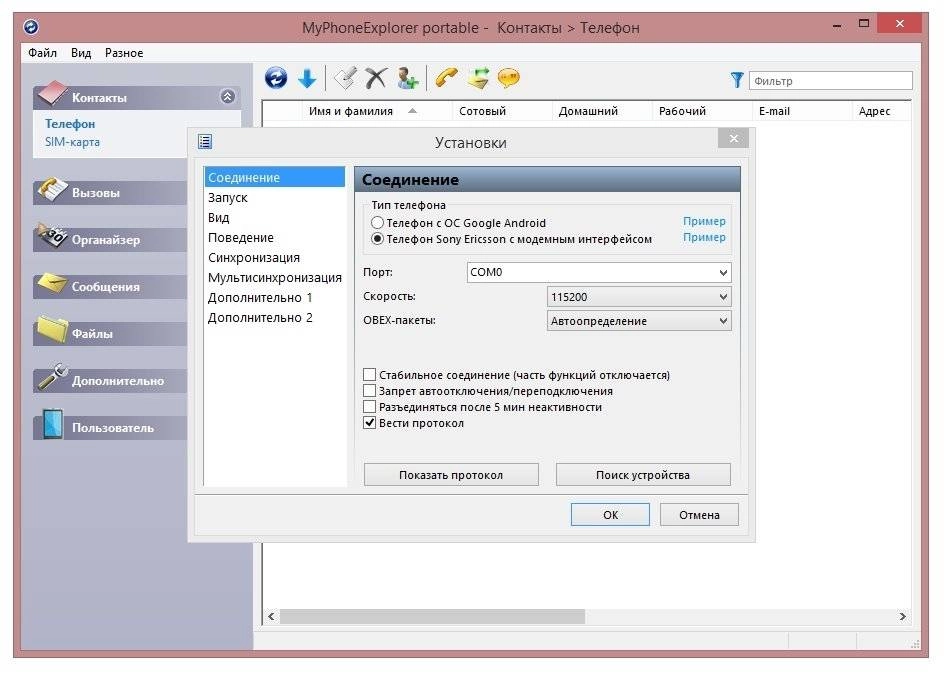Click the Вызовы phone icon in sidebar
This screenshot has width=946, height=677.
[x=52, y=189]
